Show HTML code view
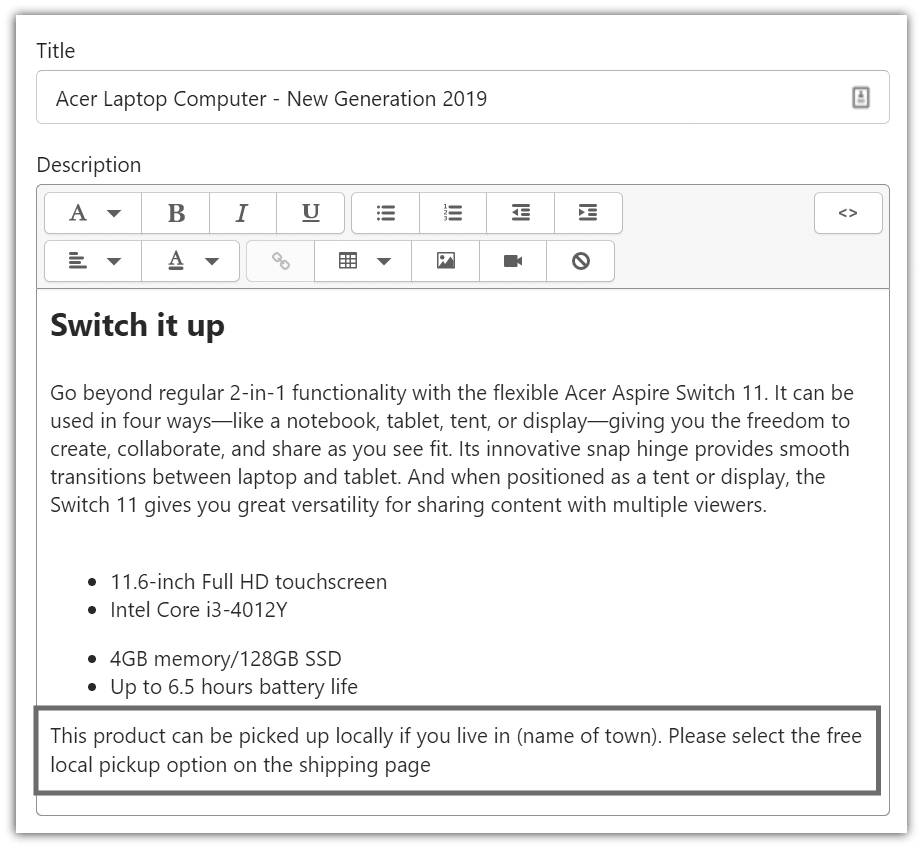 click(x=848, y=213)
